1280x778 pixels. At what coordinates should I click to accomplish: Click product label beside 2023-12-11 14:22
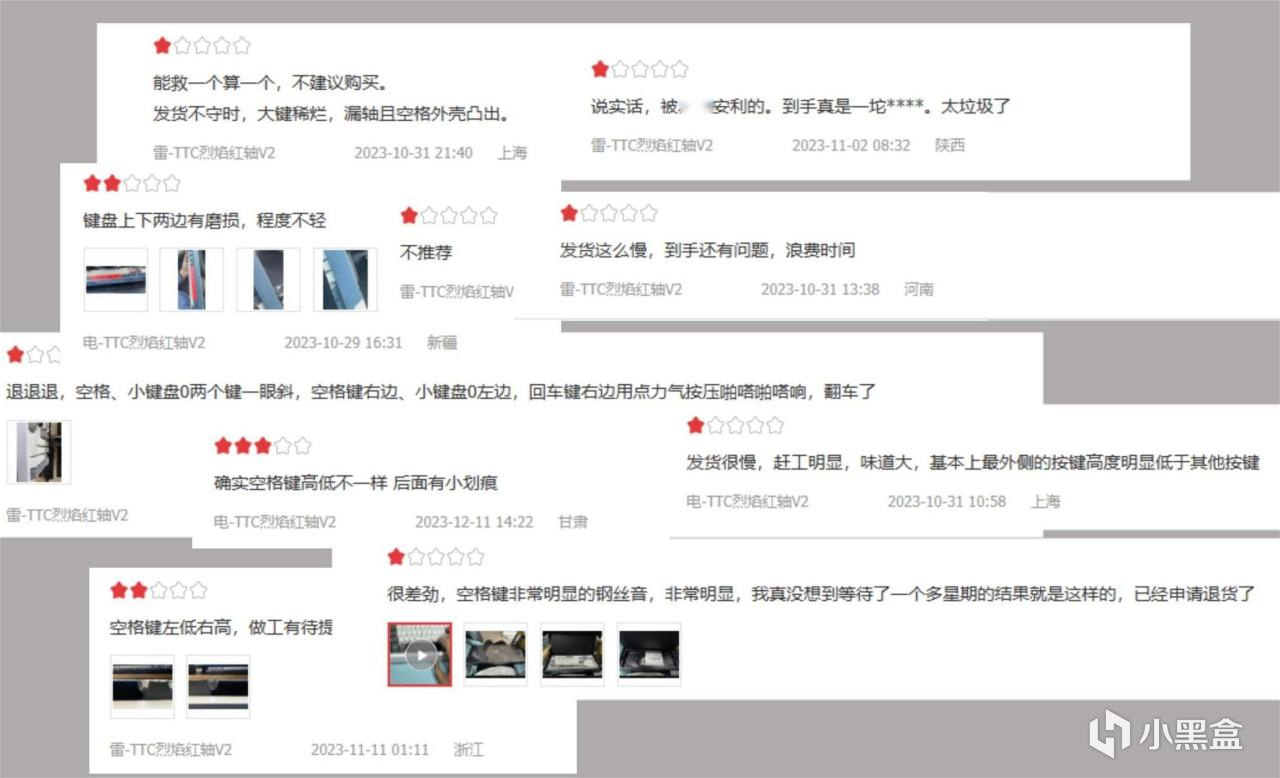[275, 522]
